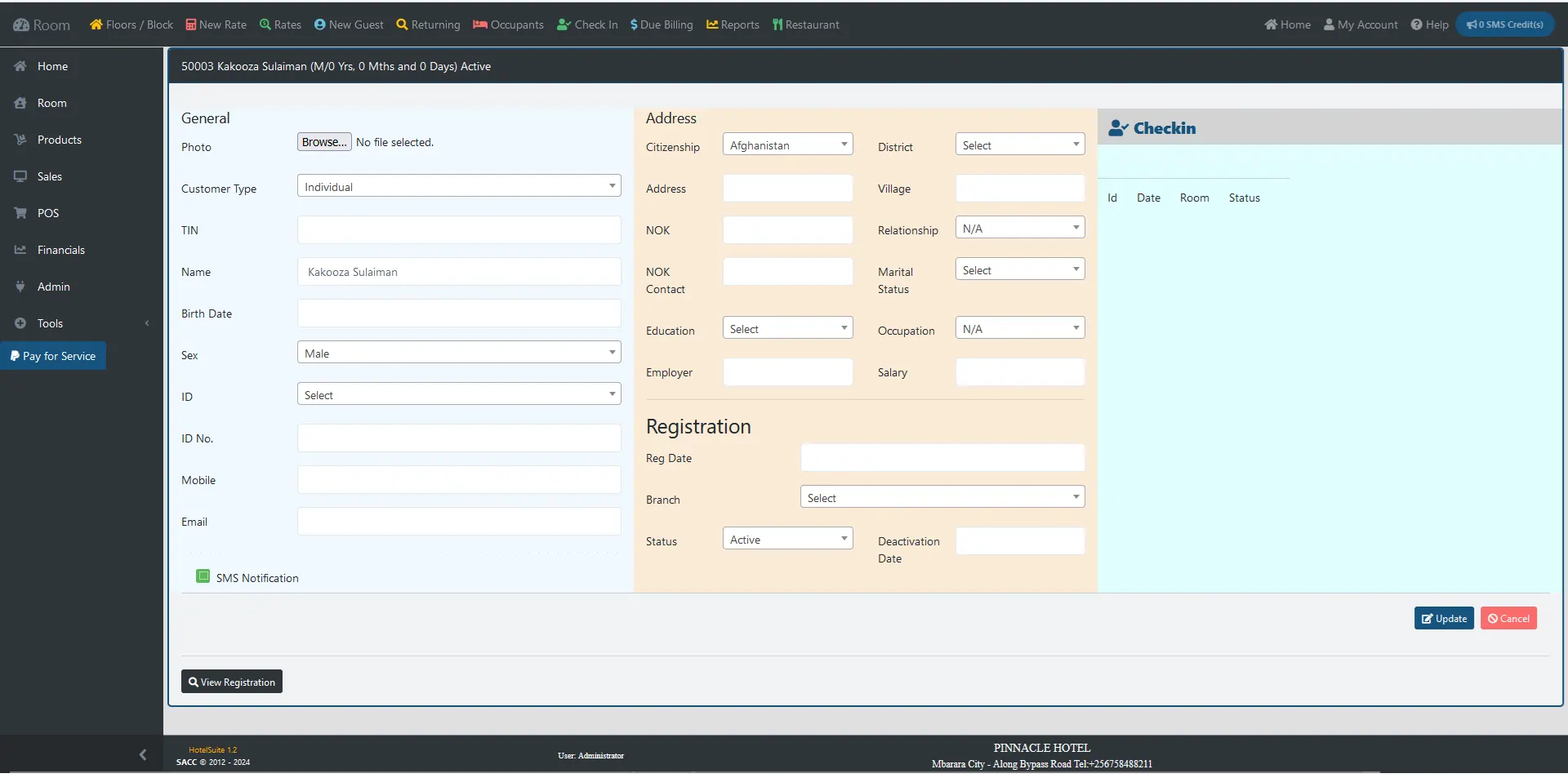Click the View Registration button
The height and width of the screenshot is (778, 1568).
point(232,682)
